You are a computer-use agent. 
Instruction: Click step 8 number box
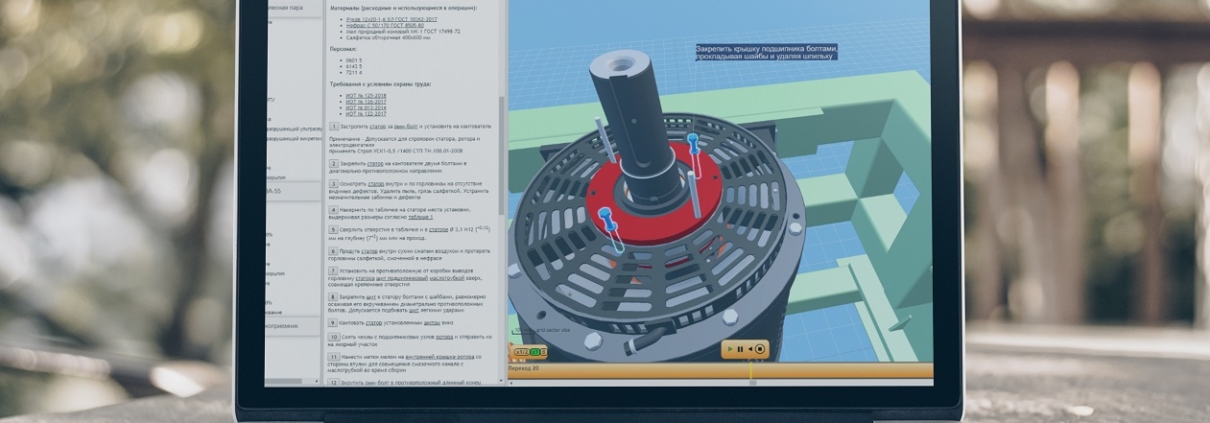334,297
